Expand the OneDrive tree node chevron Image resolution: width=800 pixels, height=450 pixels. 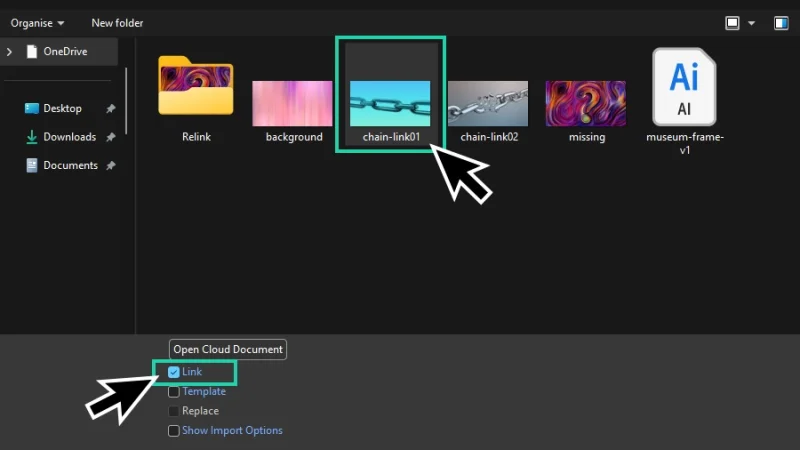pos(10,51)
